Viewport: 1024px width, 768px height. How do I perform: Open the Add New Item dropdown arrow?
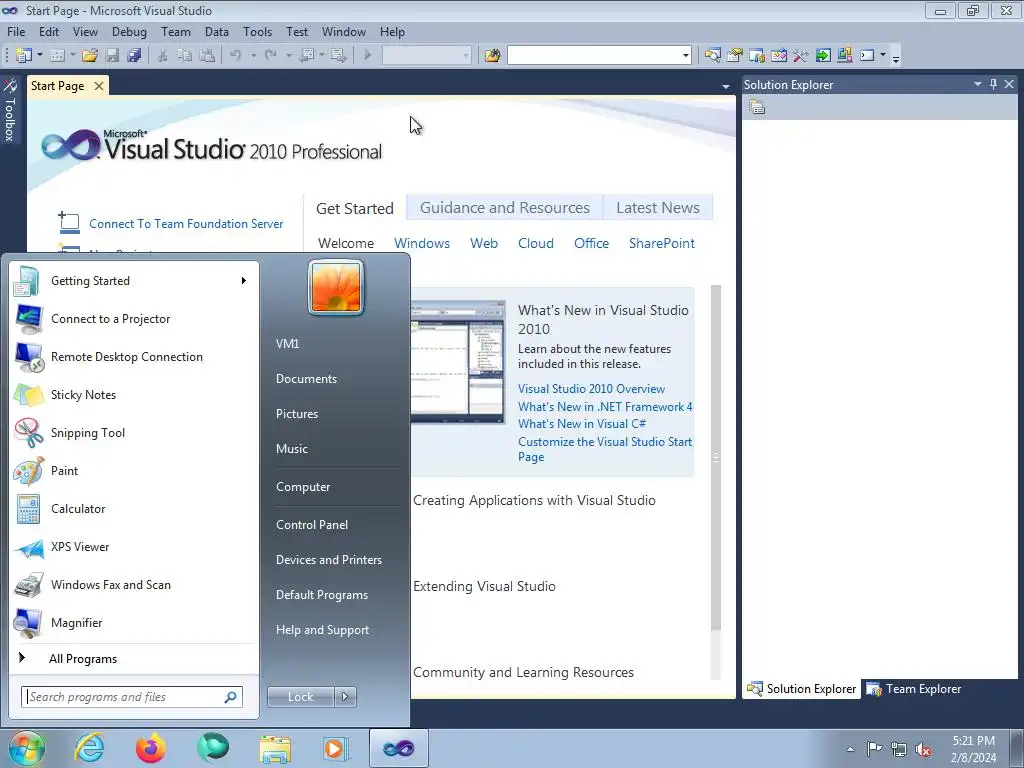pos(72,56)
